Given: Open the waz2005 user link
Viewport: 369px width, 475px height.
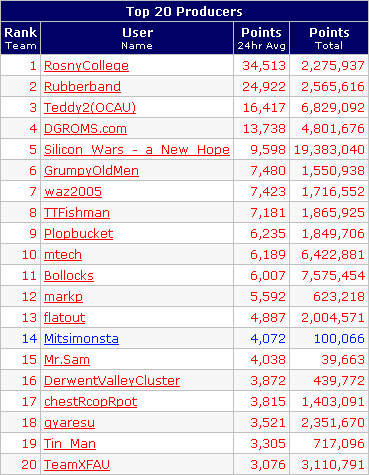Looking at the screenshot, I should (73, 192).
